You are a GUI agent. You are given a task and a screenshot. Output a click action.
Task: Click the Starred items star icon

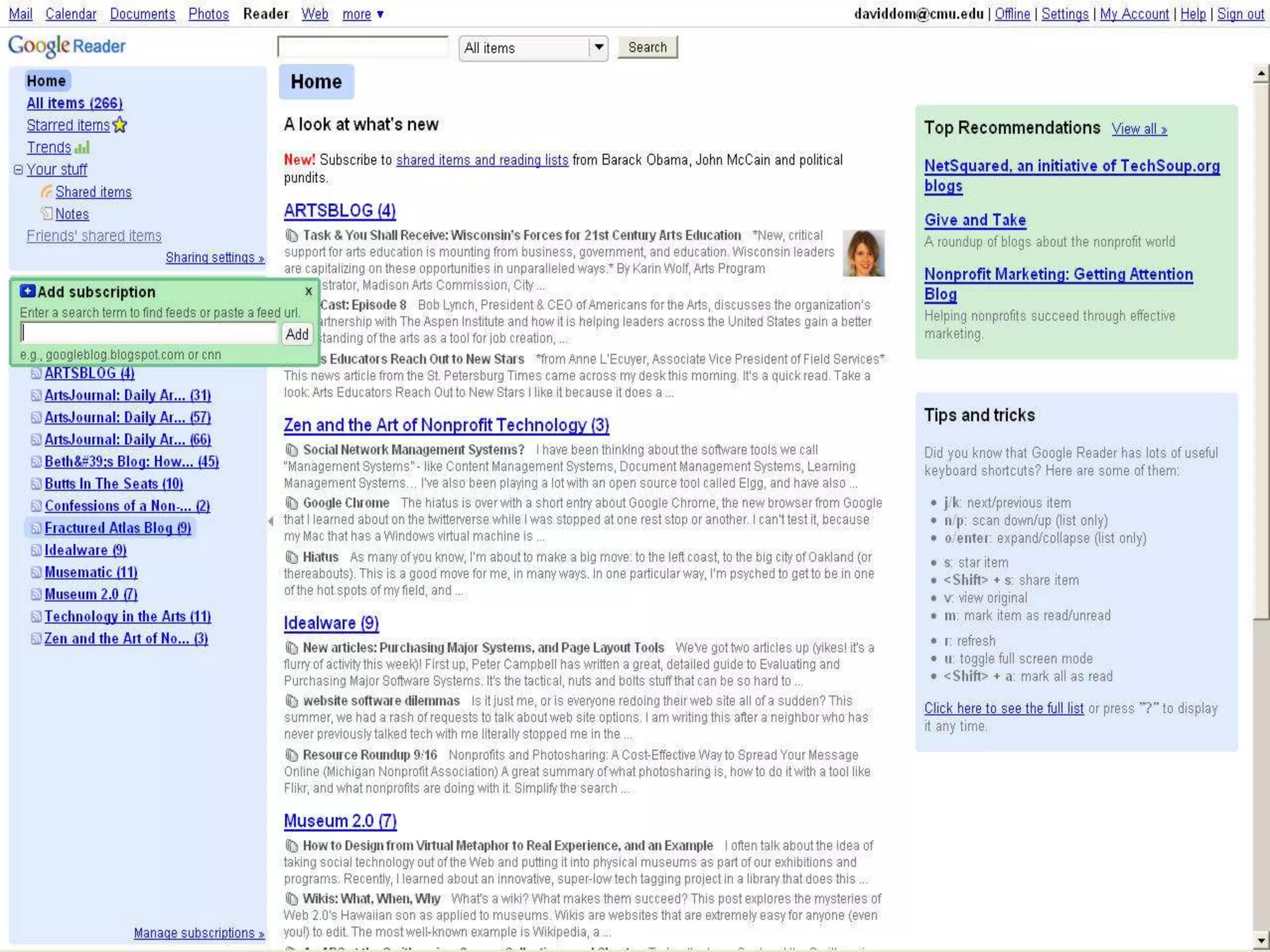pyautogui.click(x=120, y=125)
